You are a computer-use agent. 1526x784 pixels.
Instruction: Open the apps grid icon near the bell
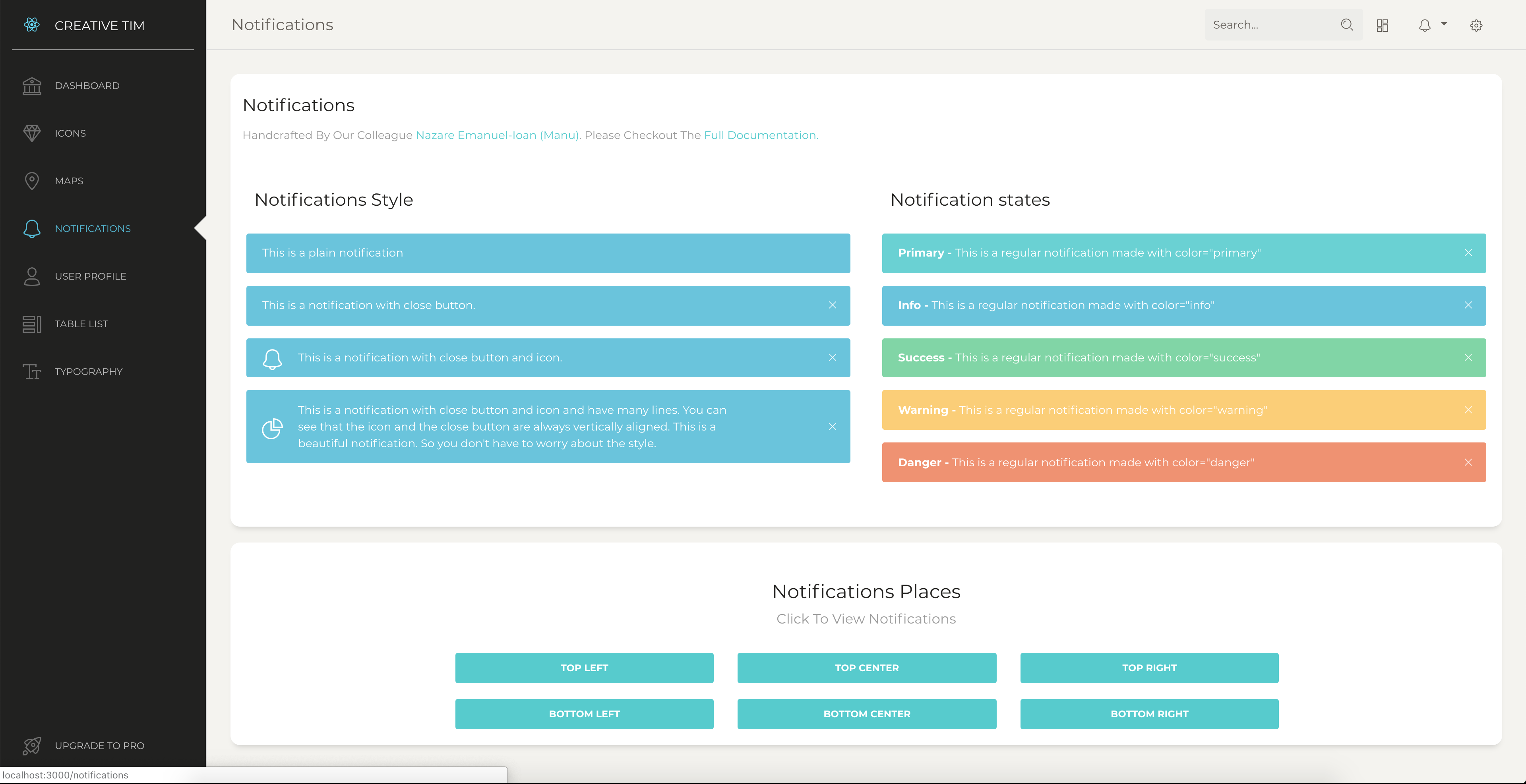tap(1383, 25)
